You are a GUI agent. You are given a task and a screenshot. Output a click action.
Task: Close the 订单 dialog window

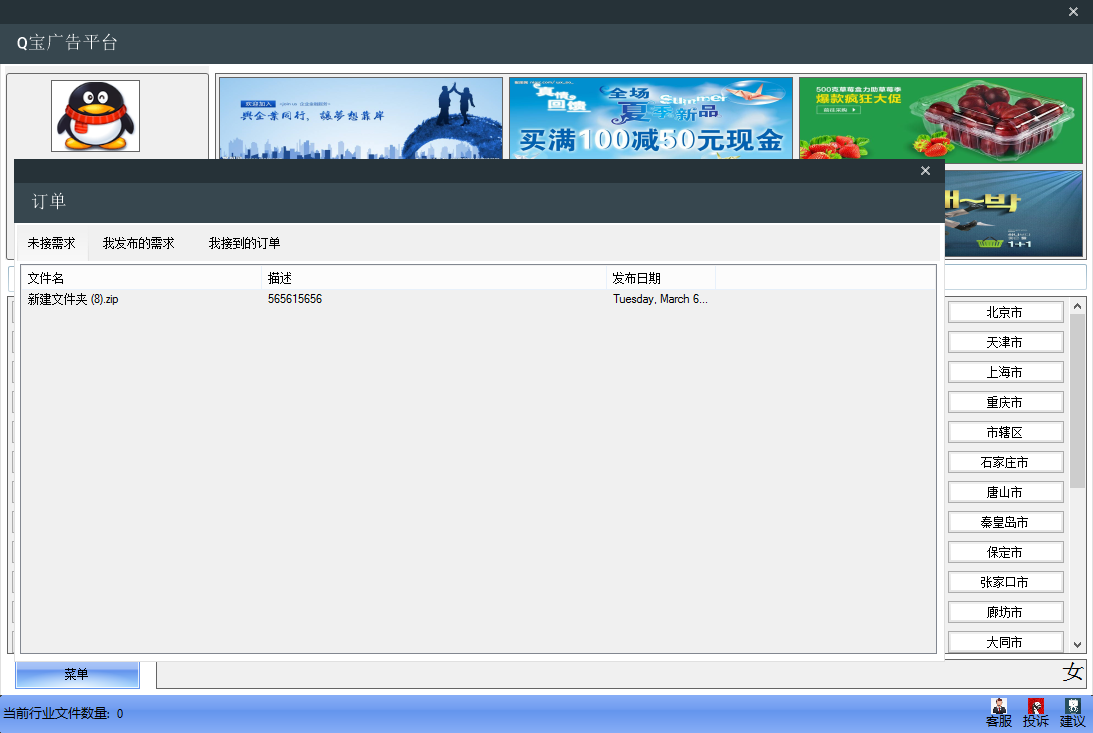(x=925, y=171)
